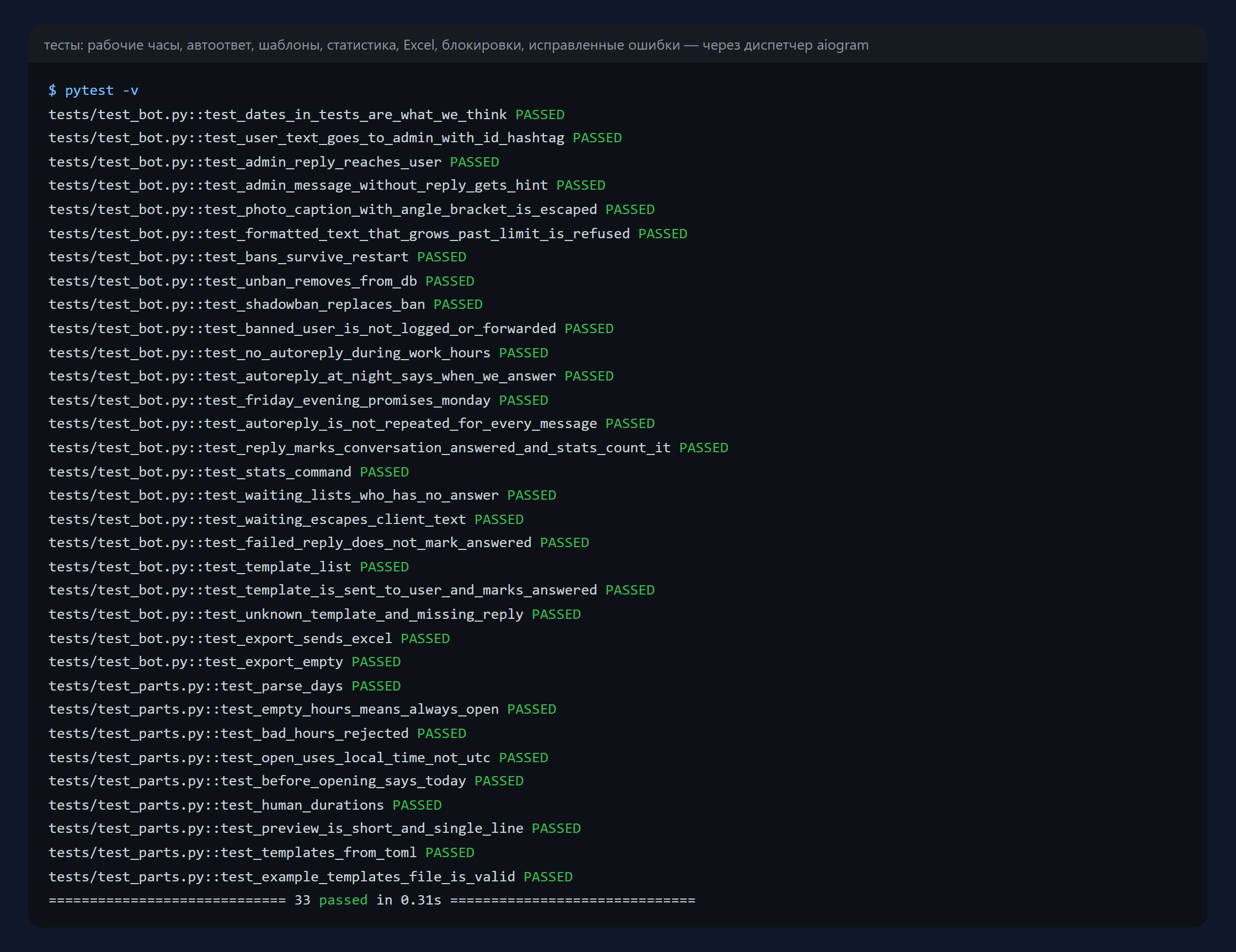Click the test_autoreply_at_night_says_when_we_answer line
Screen dimensions: 1236x952
click(x=331, y=376)
